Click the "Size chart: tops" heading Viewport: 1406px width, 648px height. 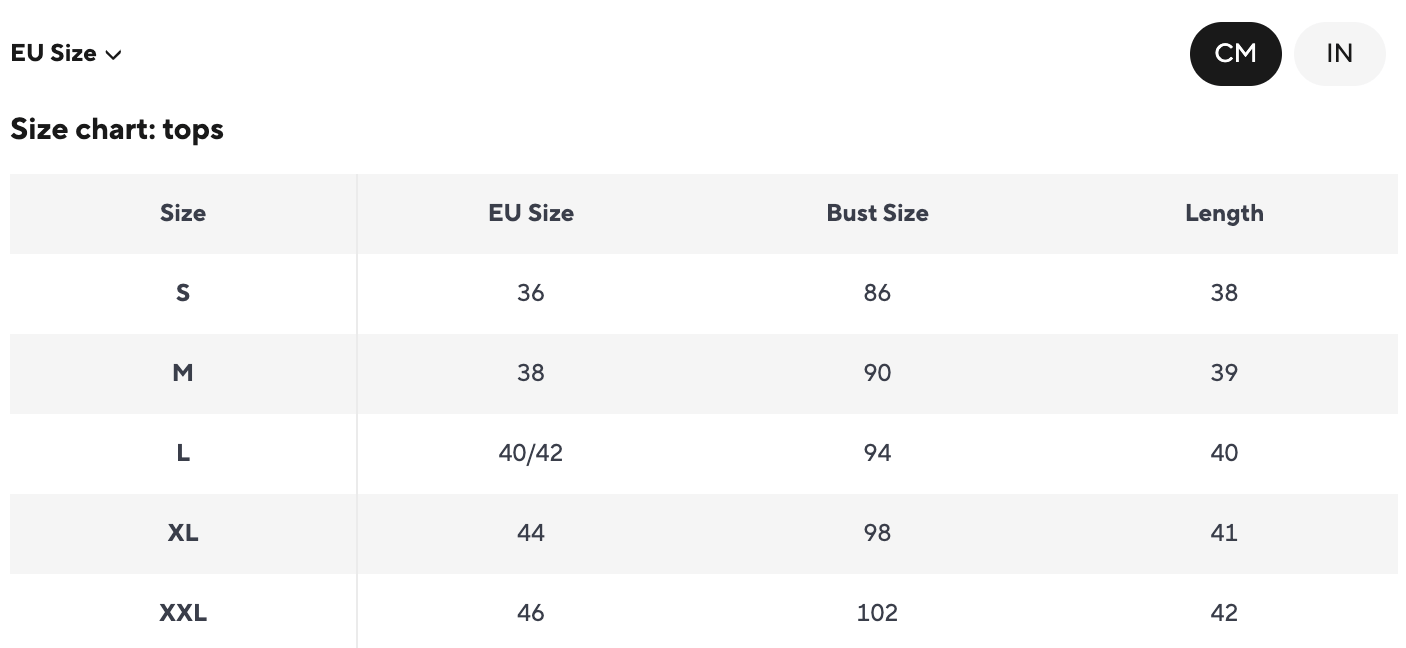117,130
